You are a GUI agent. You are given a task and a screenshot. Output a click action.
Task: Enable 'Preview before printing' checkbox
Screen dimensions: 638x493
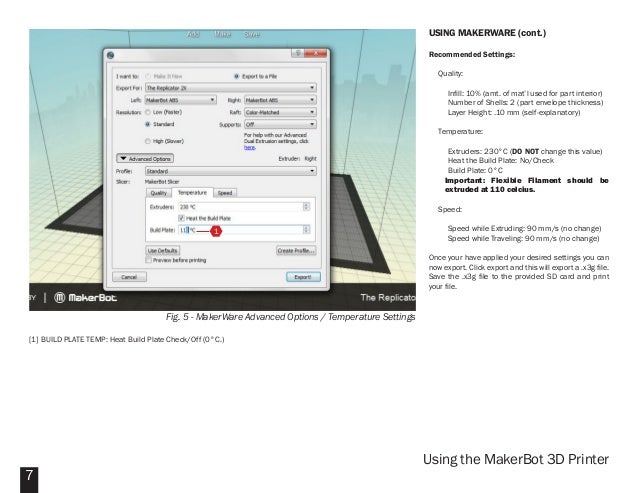(x=149, y=260)
